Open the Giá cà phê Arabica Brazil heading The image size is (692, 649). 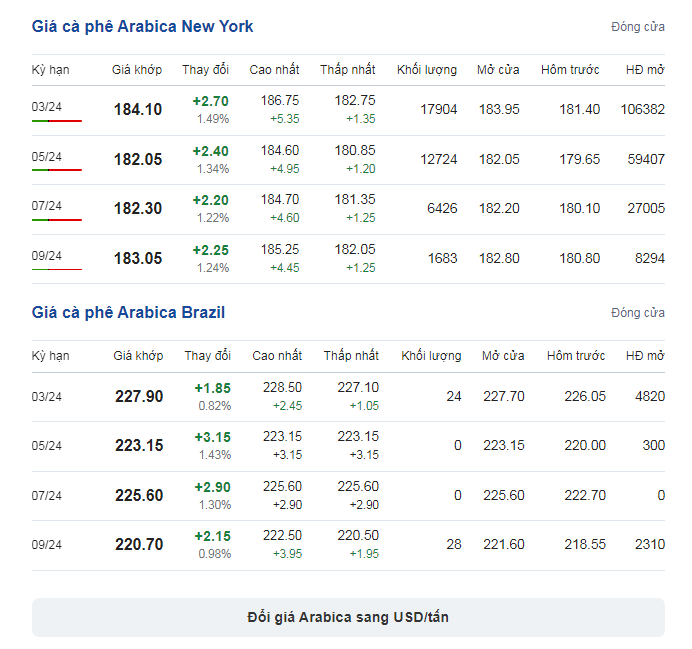point(128,312)
